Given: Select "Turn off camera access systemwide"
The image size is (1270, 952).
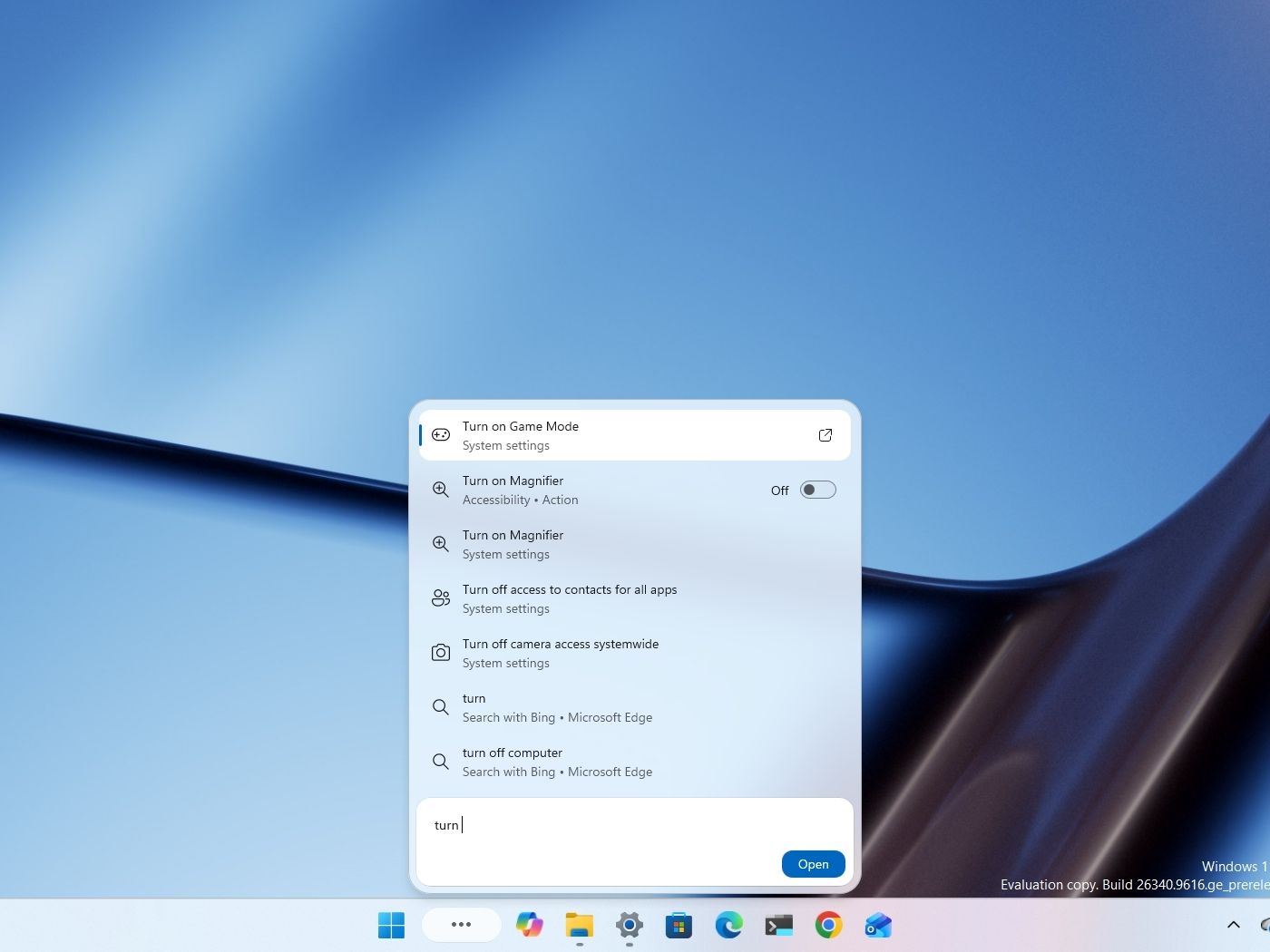Looking at the screenshot, I should click(x=635, y=653).
